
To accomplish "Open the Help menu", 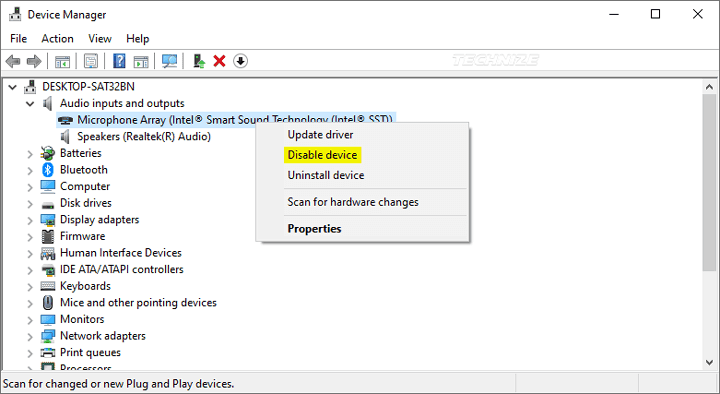I will pos(138,39).
